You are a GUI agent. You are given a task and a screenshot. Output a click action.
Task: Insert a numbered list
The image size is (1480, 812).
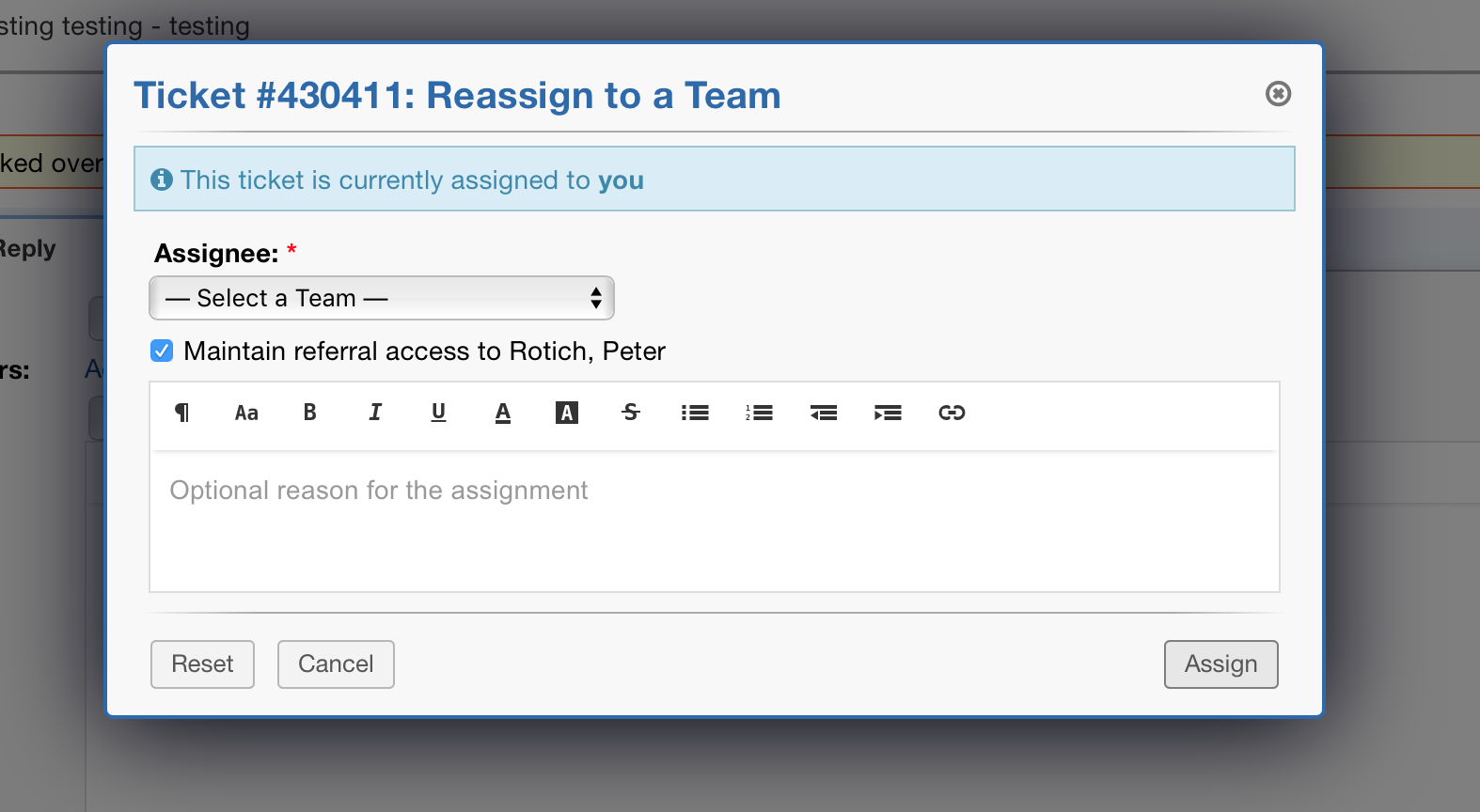tap(759, 413)
